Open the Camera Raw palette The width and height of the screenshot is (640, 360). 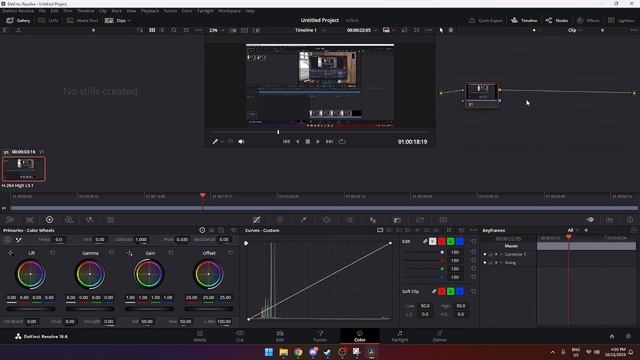(10, 220)
